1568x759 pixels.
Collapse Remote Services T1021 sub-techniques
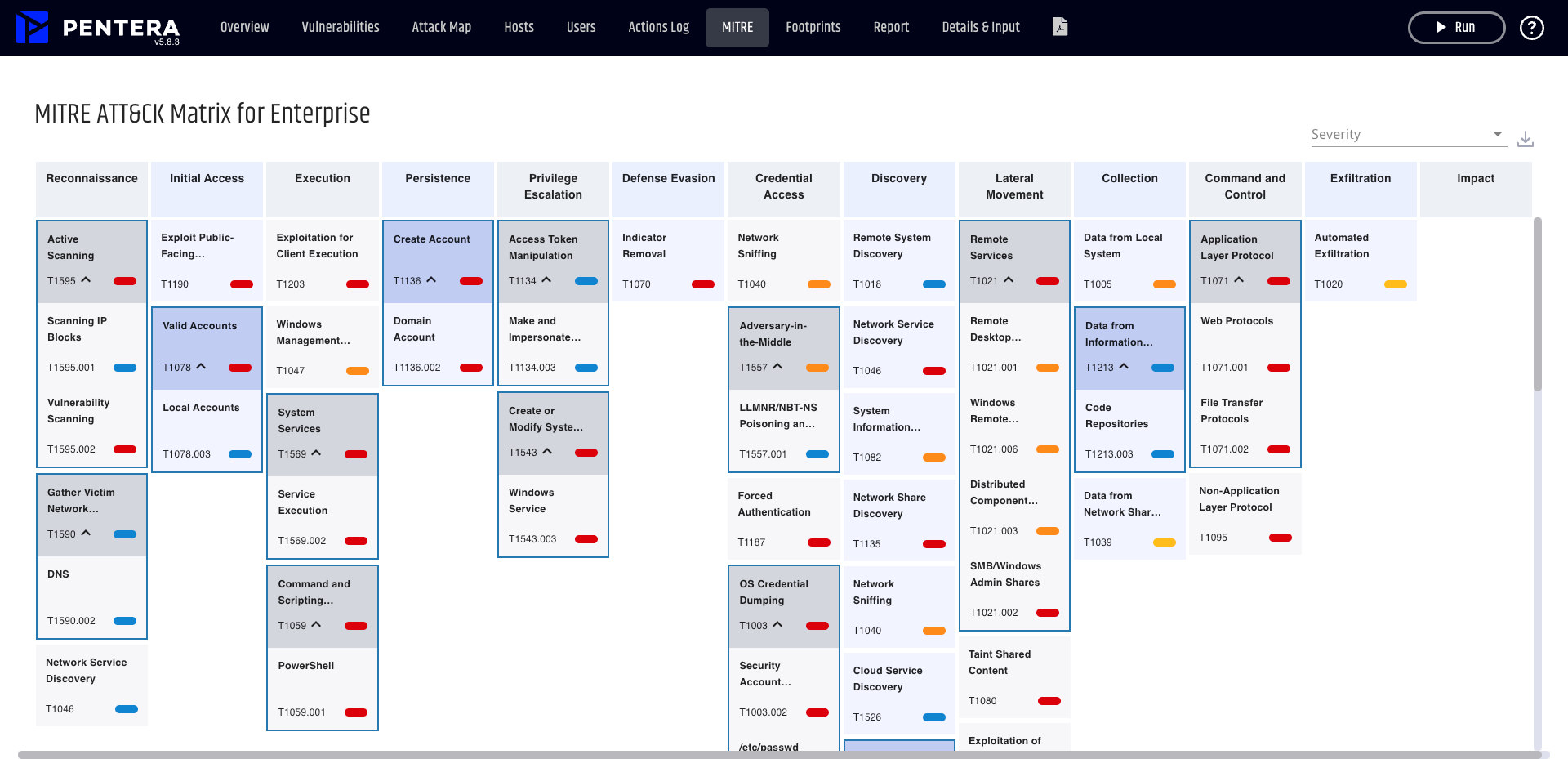click(1009, 280)
